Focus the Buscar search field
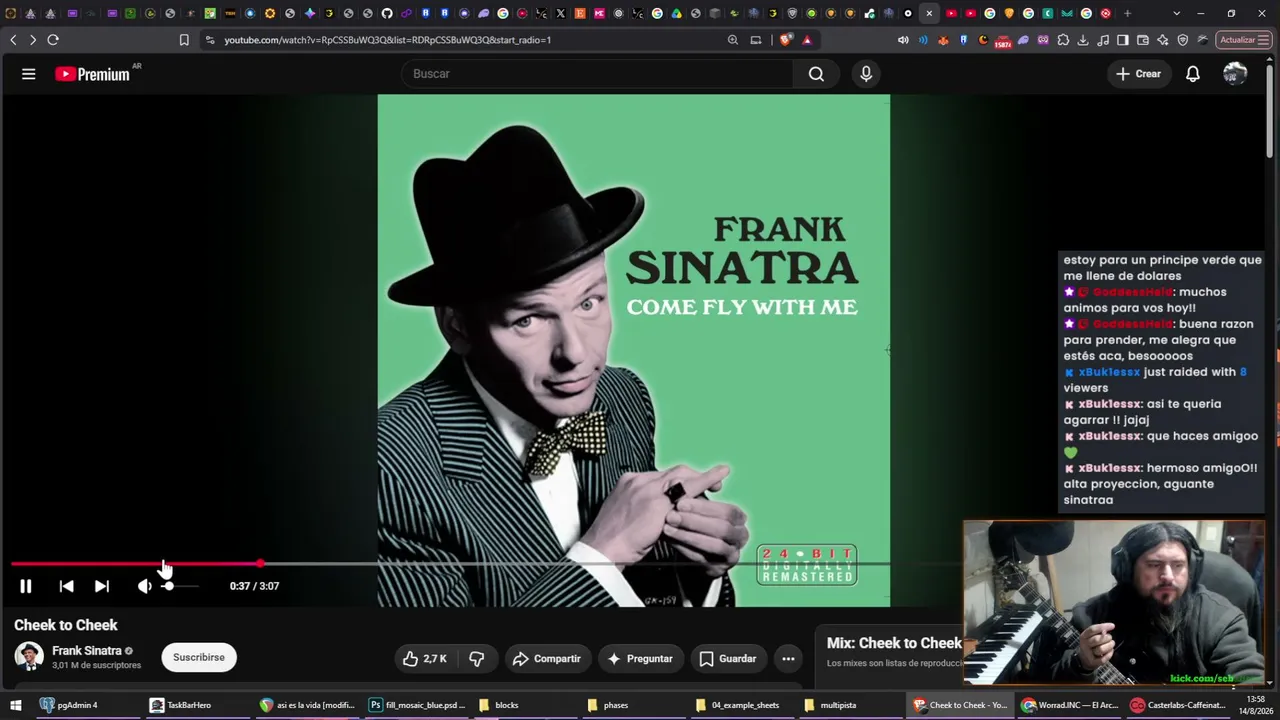This screenshot has height=720, width=1280. tap(598, 74)
